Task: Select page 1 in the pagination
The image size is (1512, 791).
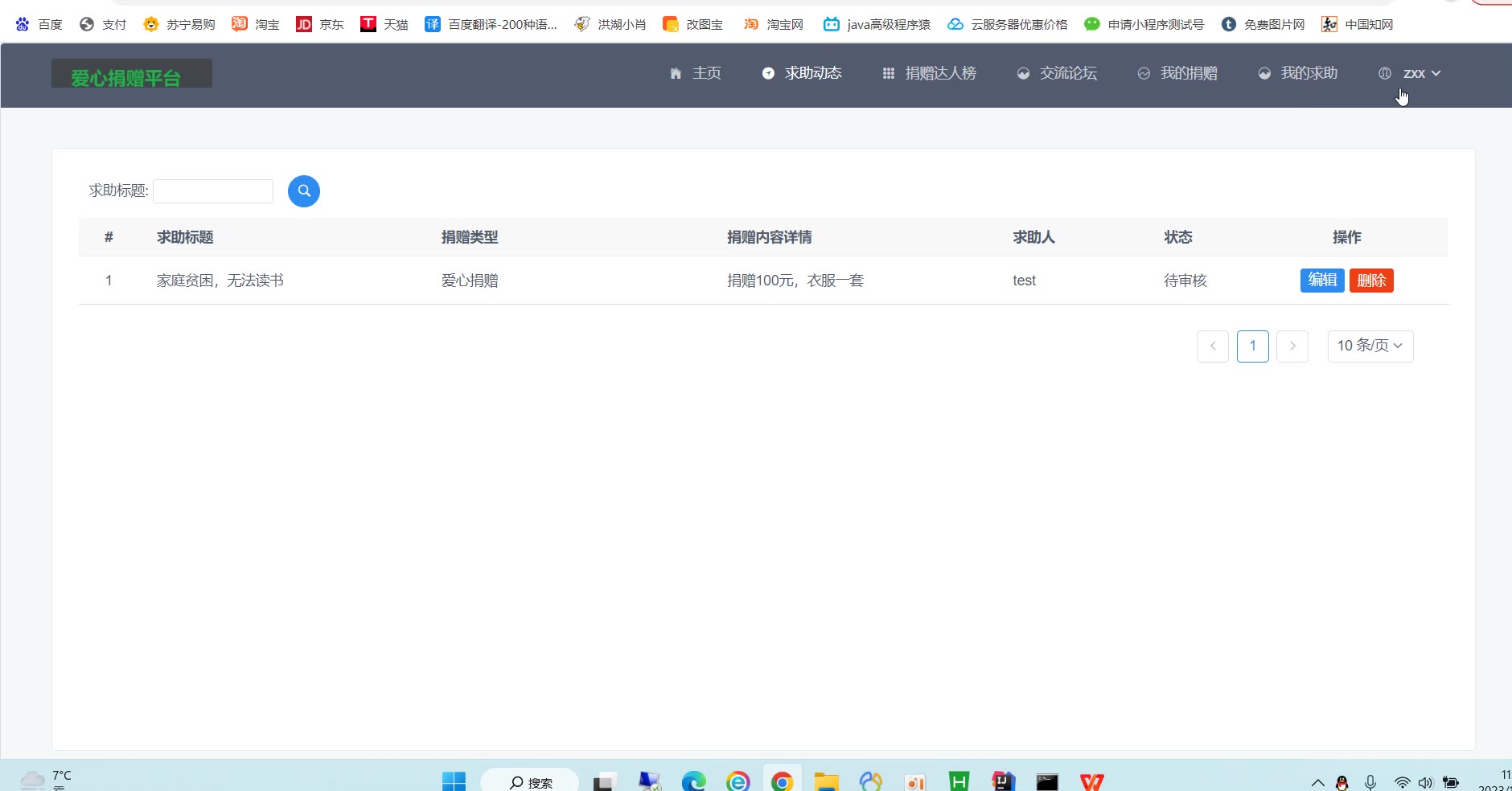Action: (1253, 346)
